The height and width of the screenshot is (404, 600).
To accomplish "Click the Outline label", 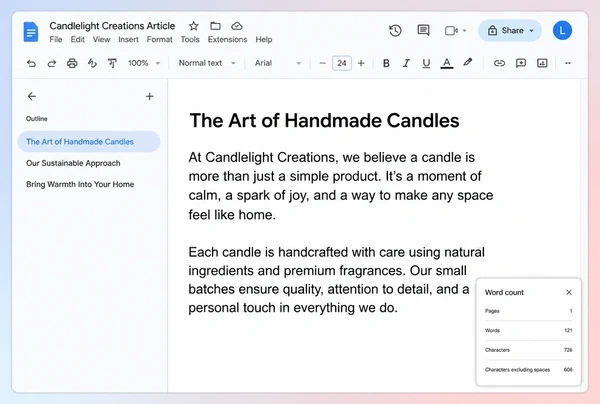I will (x=37, y=119).
